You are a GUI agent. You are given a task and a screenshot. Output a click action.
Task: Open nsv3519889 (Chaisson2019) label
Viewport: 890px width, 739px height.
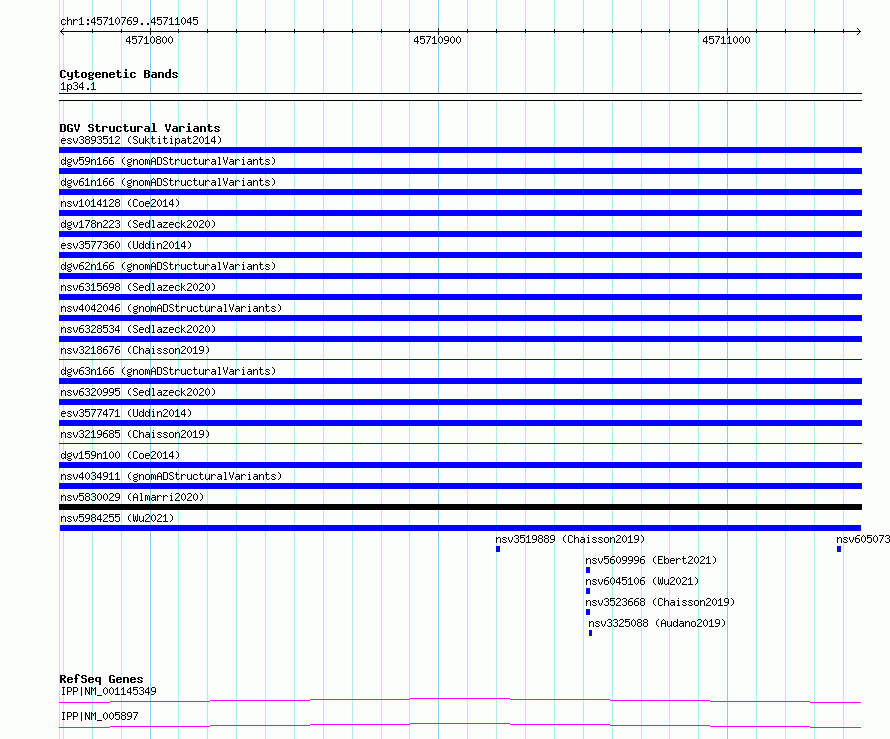coord(570,539)
